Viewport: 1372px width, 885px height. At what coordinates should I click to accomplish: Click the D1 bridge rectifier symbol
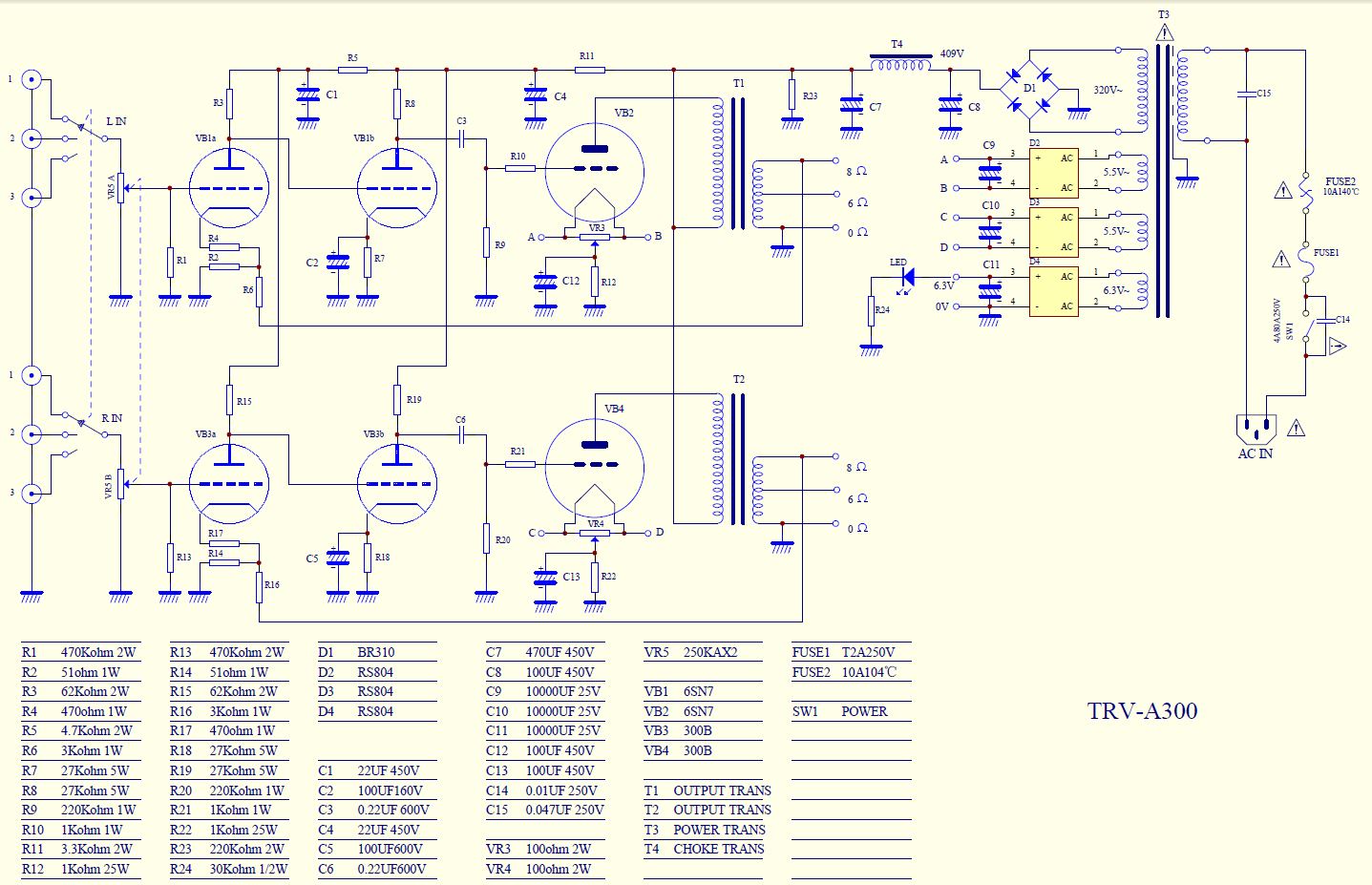pos(1028,91)
